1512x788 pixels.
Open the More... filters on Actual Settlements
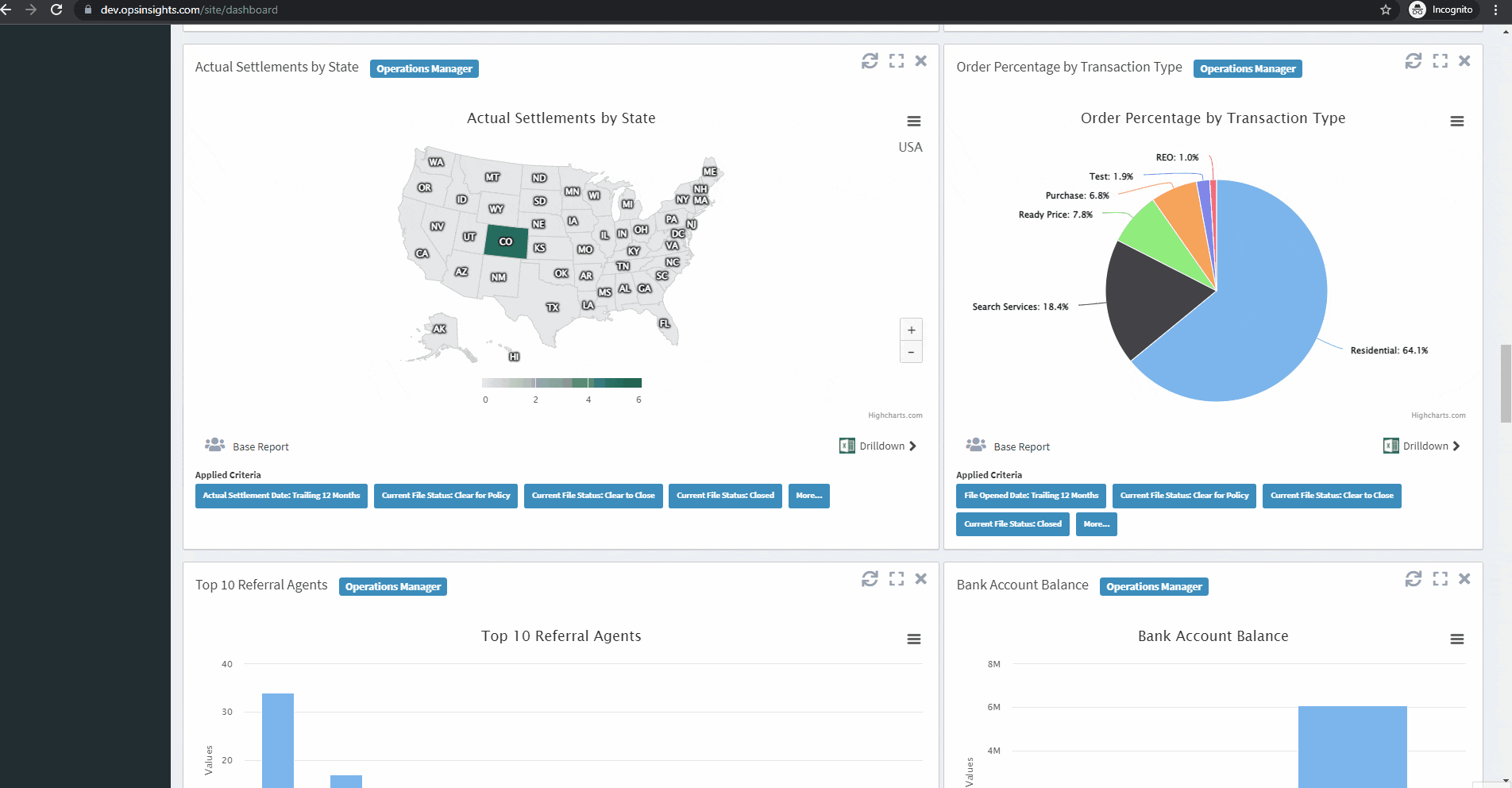[x=808, y=496]
